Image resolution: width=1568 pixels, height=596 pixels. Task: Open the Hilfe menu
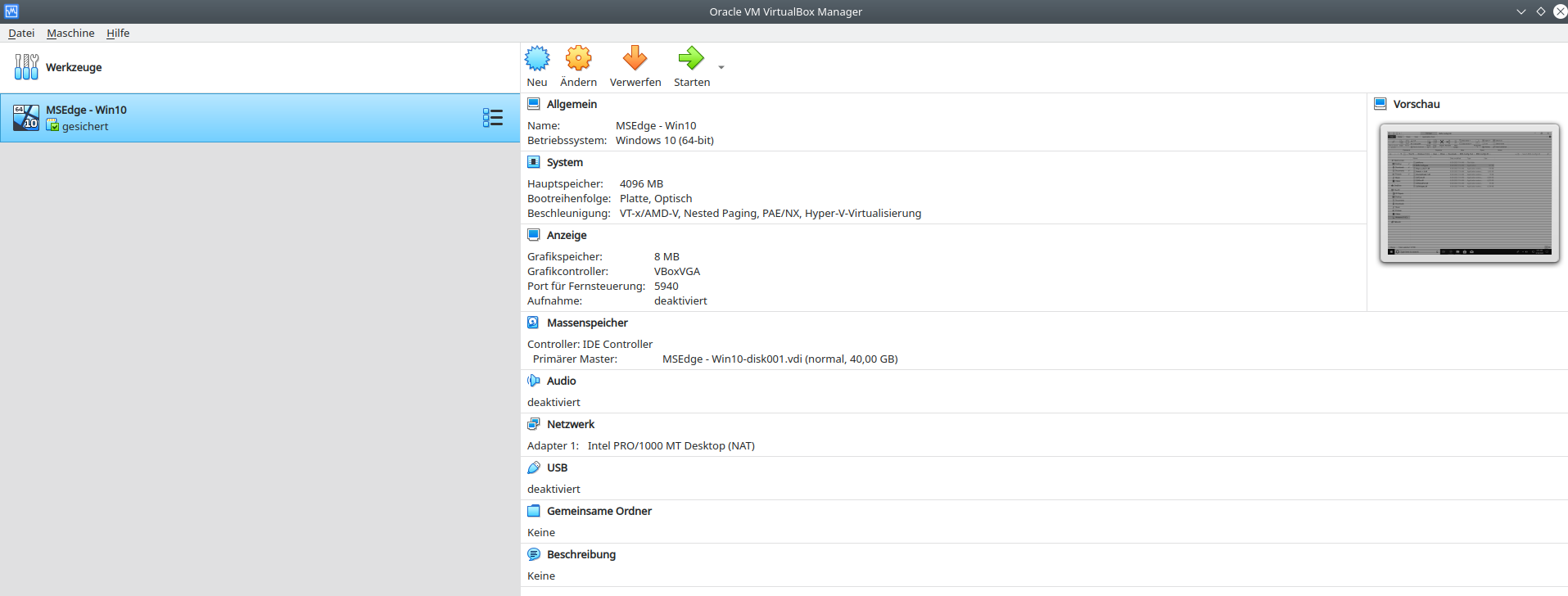118,34
